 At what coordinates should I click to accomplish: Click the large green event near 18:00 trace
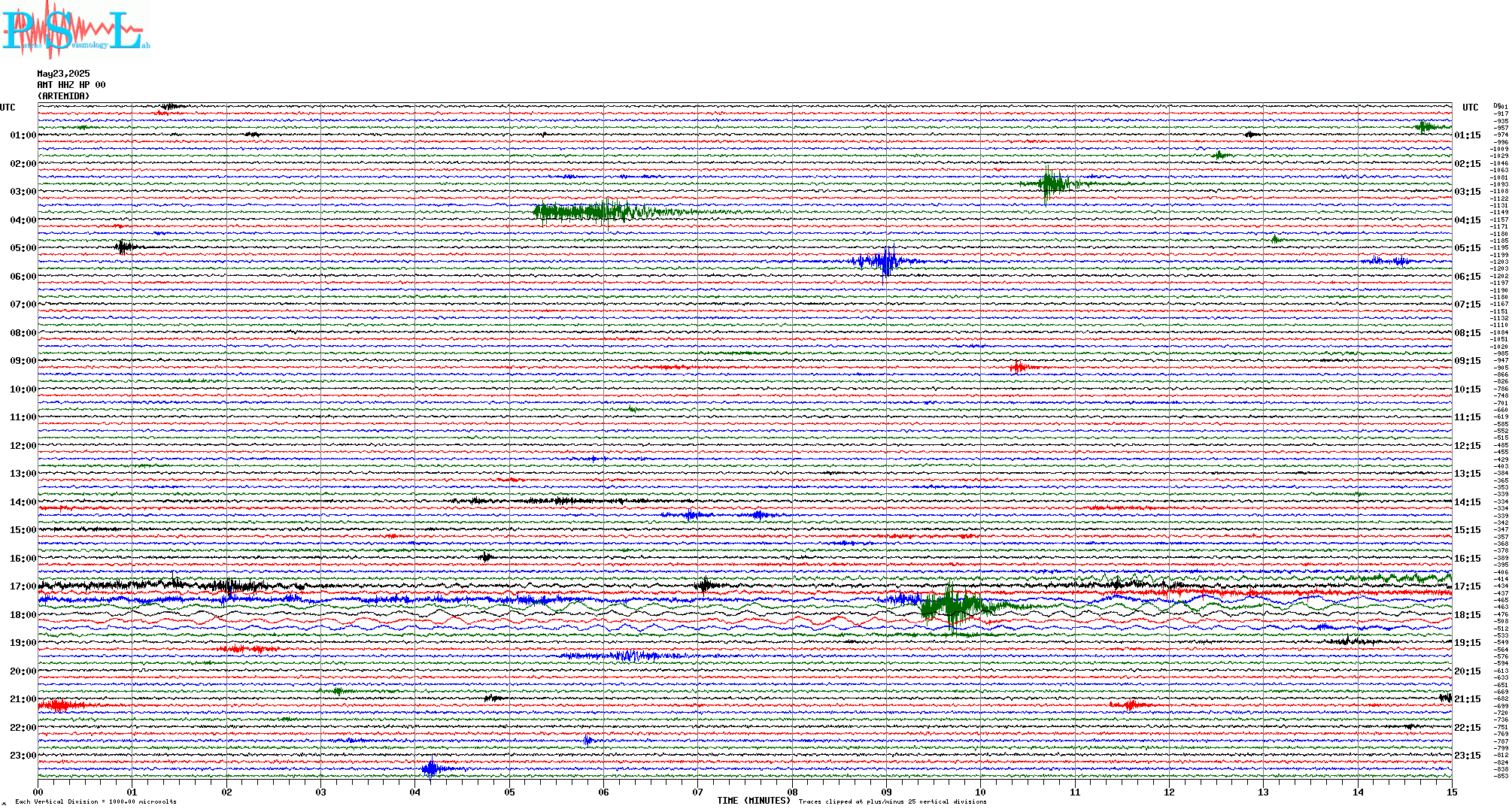click(x=955, y=605)
